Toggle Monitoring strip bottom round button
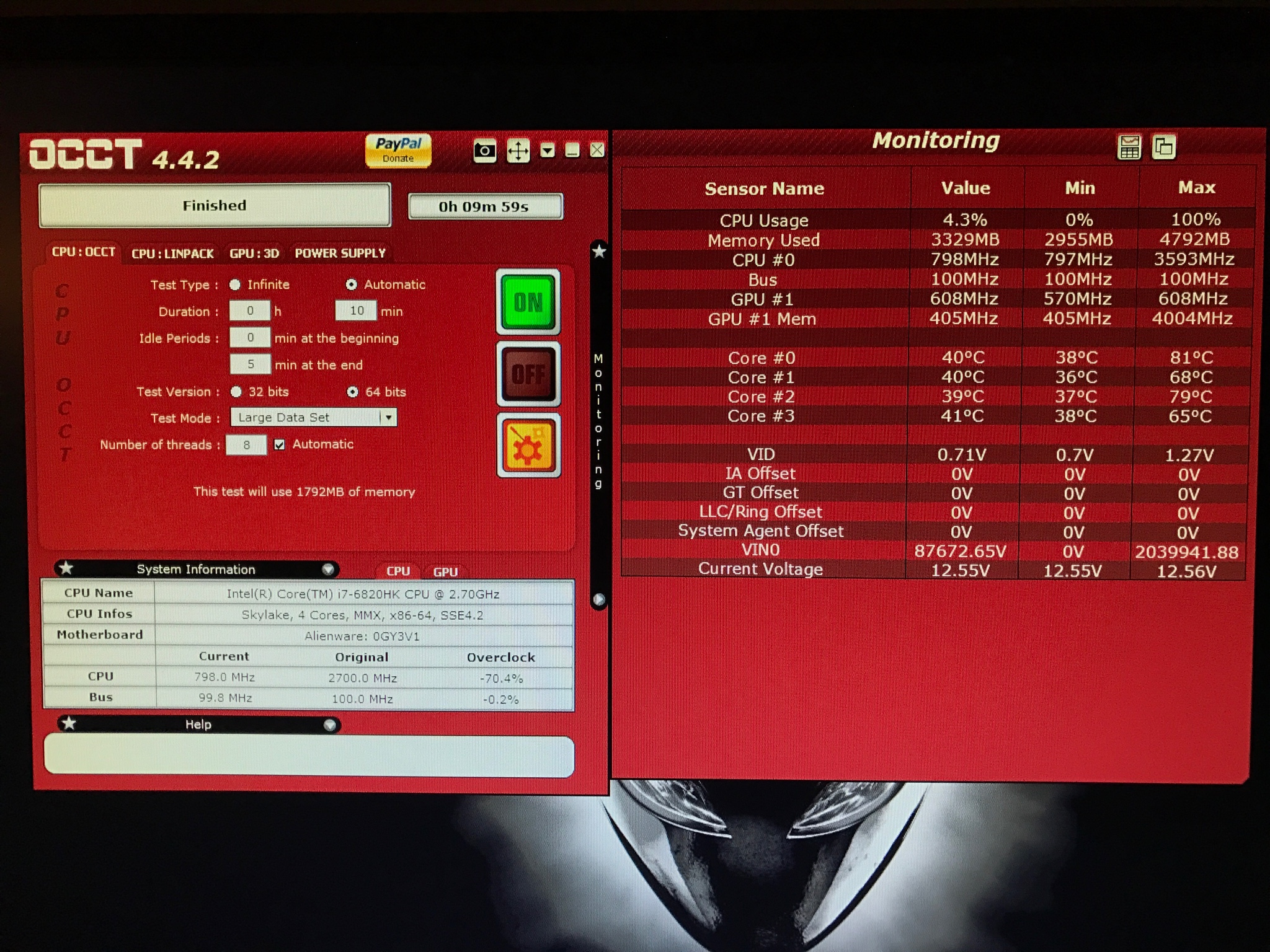This screenshot has width=1270, height=952. [x=599, y=599]
